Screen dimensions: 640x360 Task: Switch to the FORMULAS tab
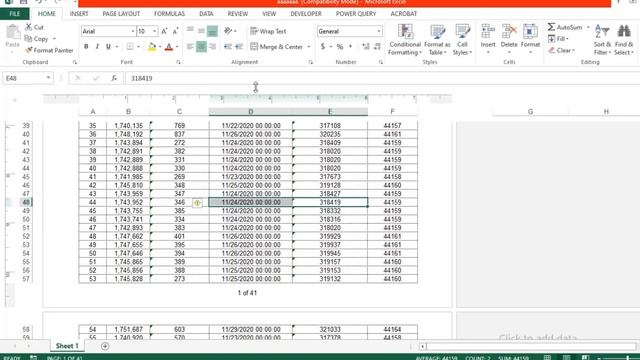click(169, 14)
